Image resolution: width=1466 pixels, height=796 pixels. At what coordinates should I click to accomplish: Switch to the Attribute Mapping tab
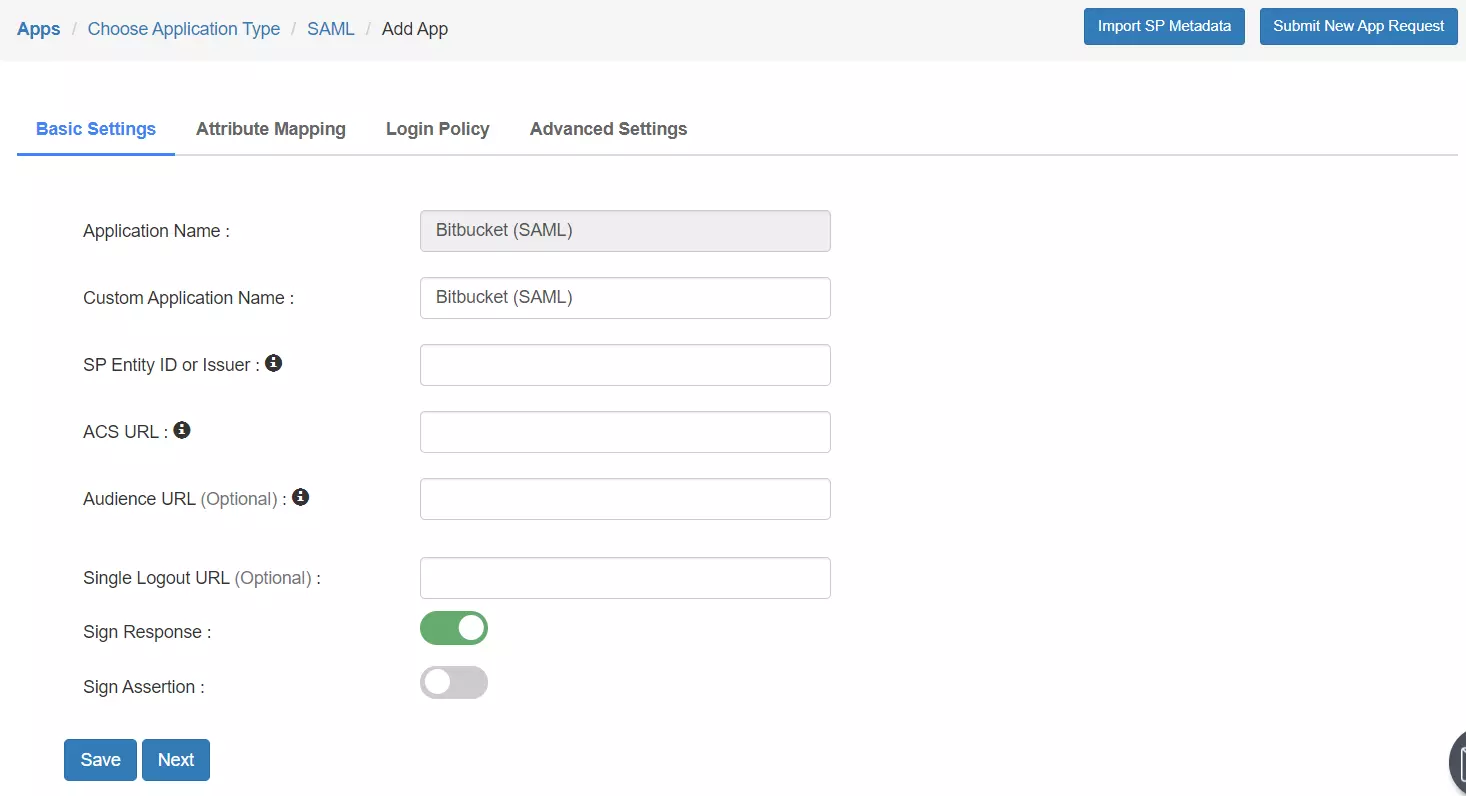point(270,129)
